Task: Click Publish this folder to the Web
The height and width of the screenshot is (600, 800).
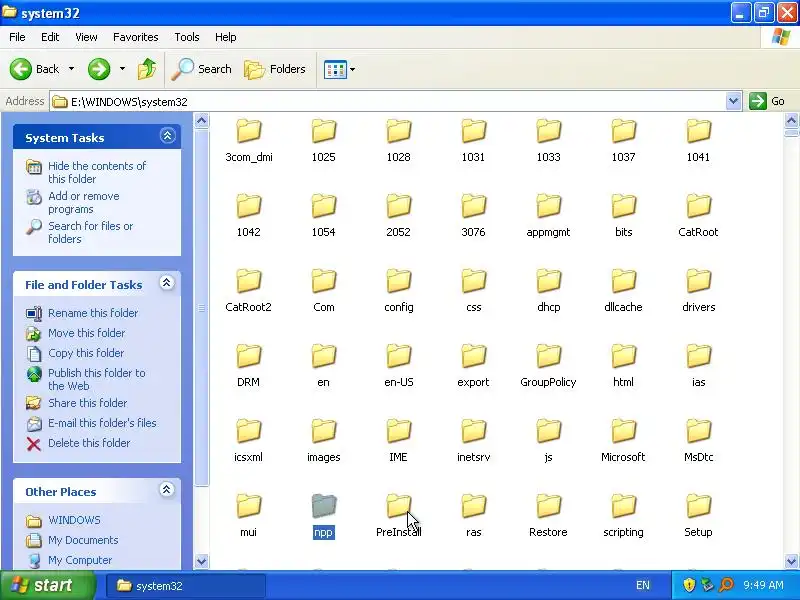Action: (x=96, y=379)
